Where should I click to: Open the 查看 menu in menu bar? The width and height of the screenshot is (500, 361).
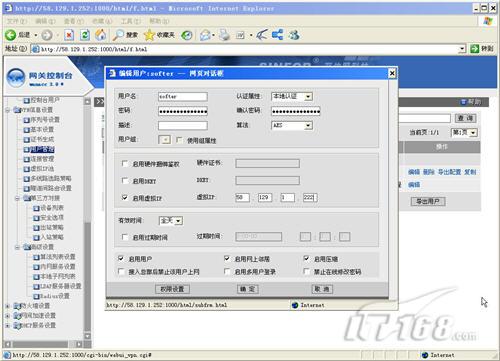tap(74, 21)
